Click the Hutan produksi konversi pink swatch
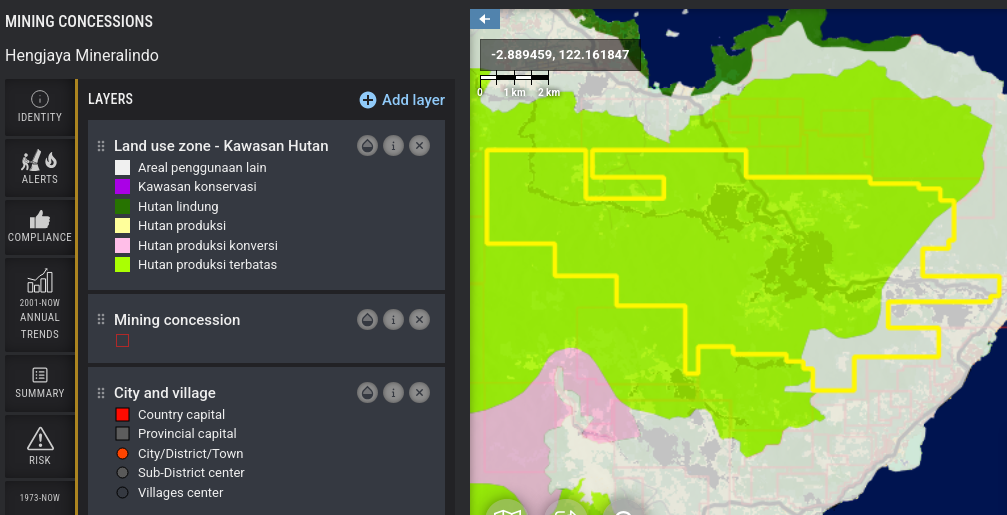 click(x=123, y=245)
